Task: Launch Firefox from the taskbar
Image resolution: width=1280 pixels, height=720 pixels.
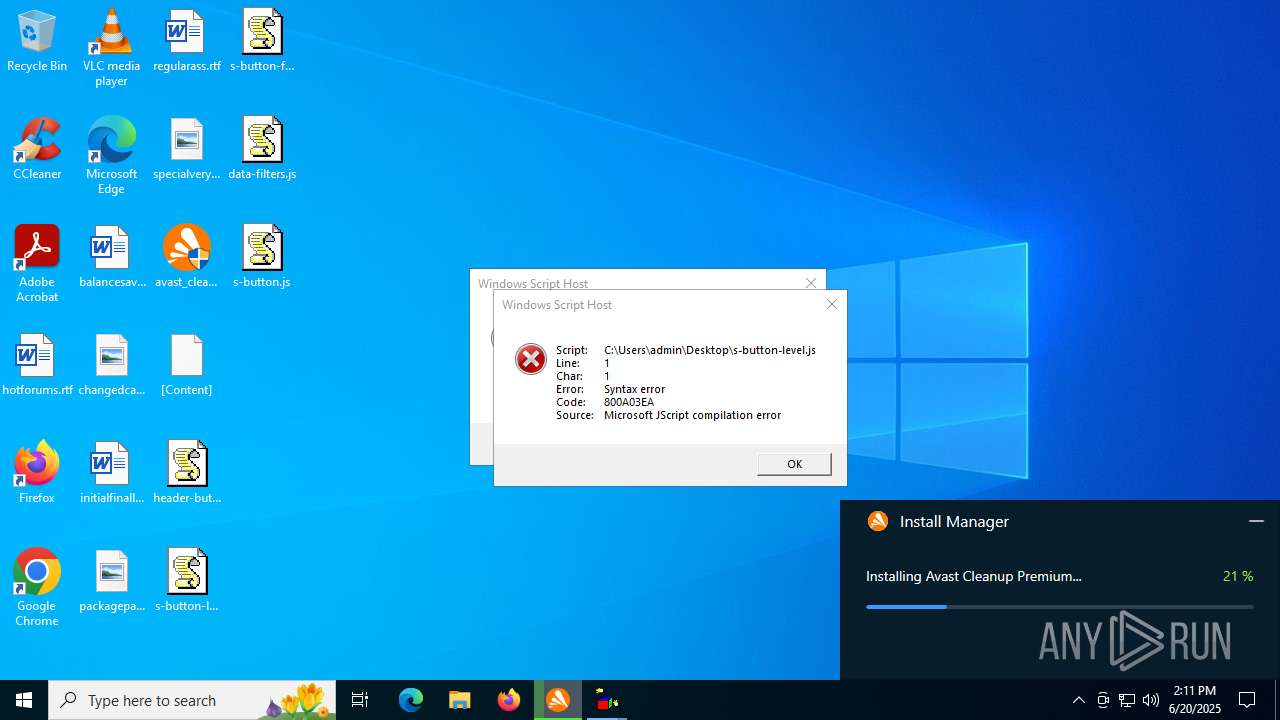Action: [509, 700]
